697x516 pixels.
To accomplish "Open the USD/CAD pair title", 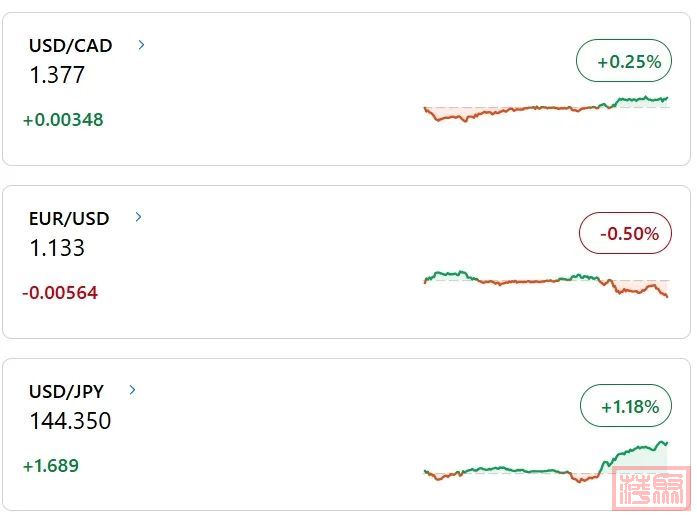I will tap(71, 46).
